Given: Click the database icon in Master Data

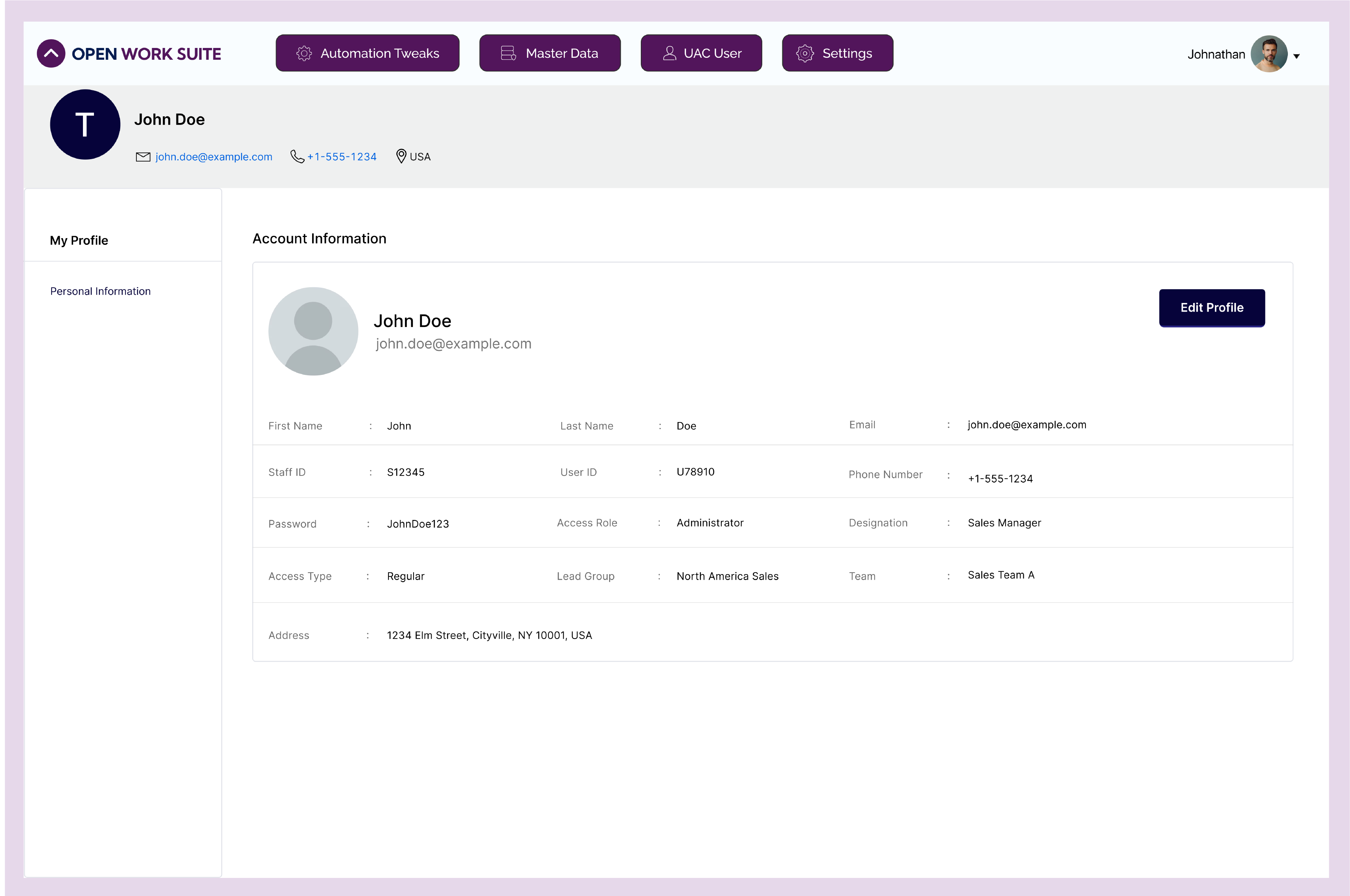Looking at the screenshot, I should click(508, 54).
